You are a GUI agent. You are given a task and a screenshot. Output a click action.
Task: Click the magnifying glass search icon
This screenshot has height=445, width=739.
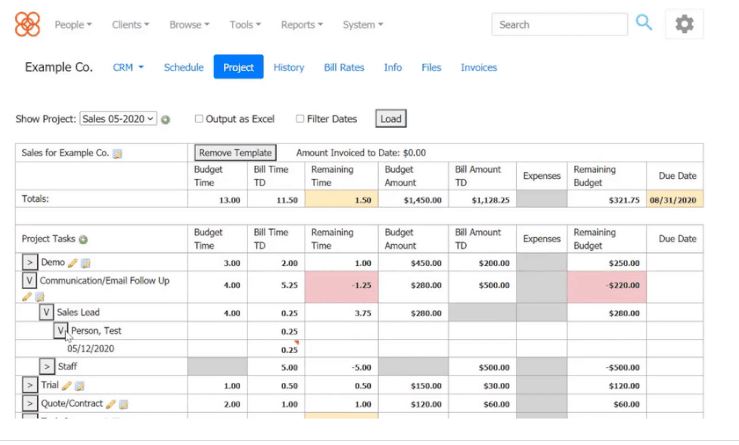point(644,23)
